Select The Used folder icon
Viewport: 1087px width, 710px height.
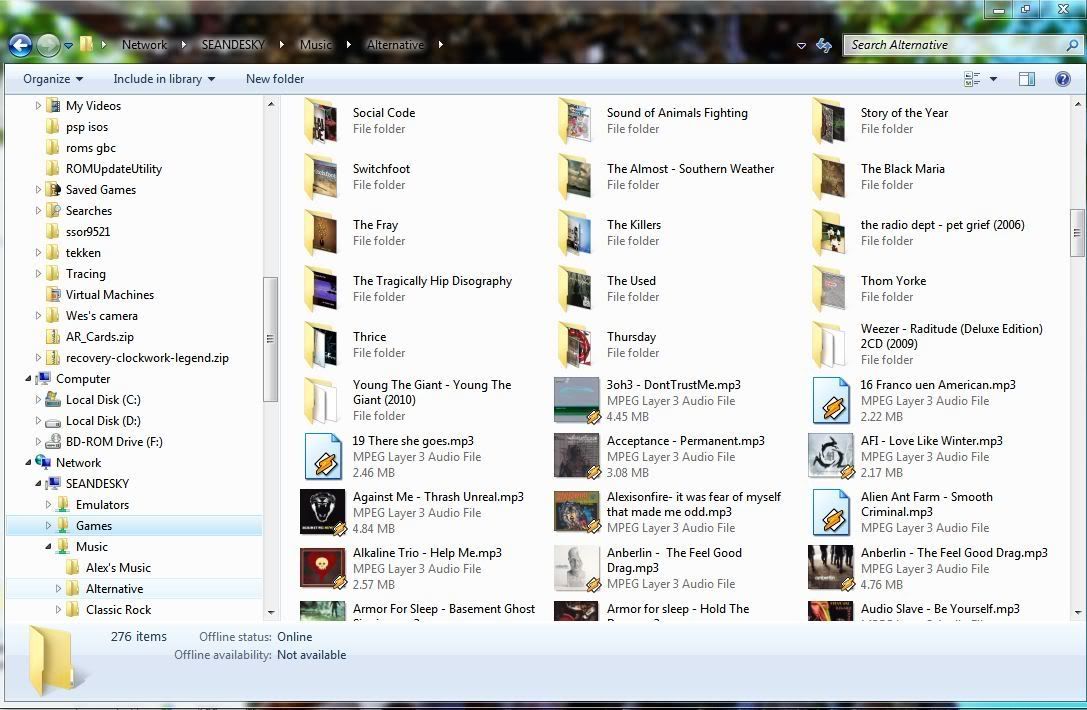575,289
